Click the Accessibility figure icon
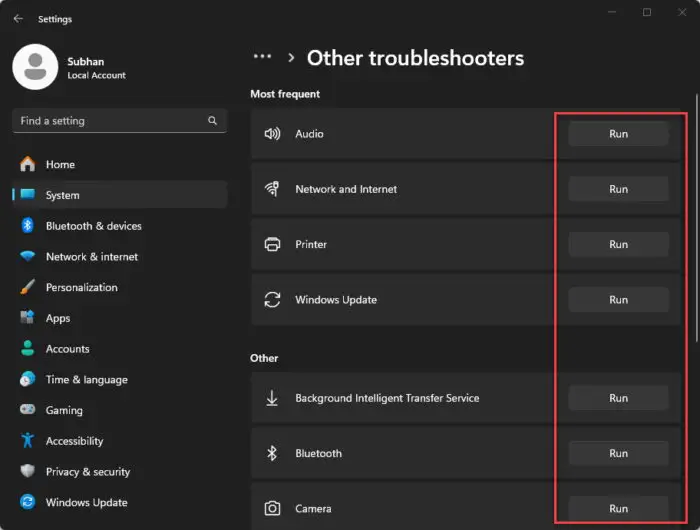700x530 pixels. (28, 440)
